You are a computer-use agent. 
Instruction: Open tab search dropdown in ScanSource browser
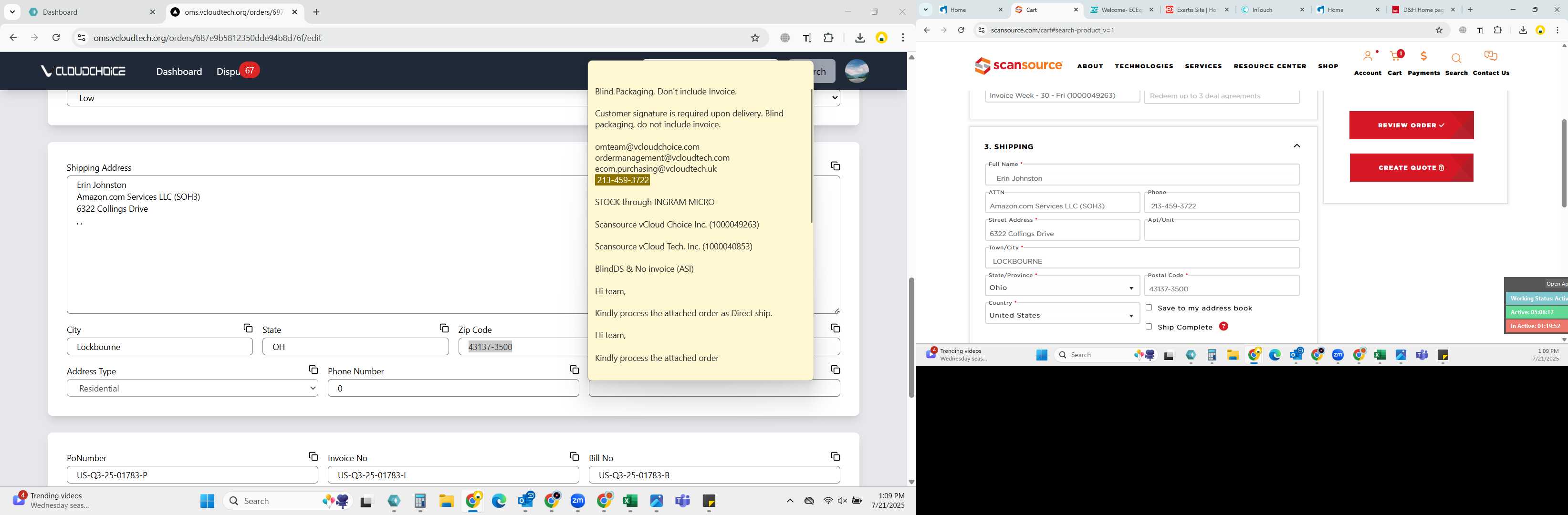click(x=925, y=9)
